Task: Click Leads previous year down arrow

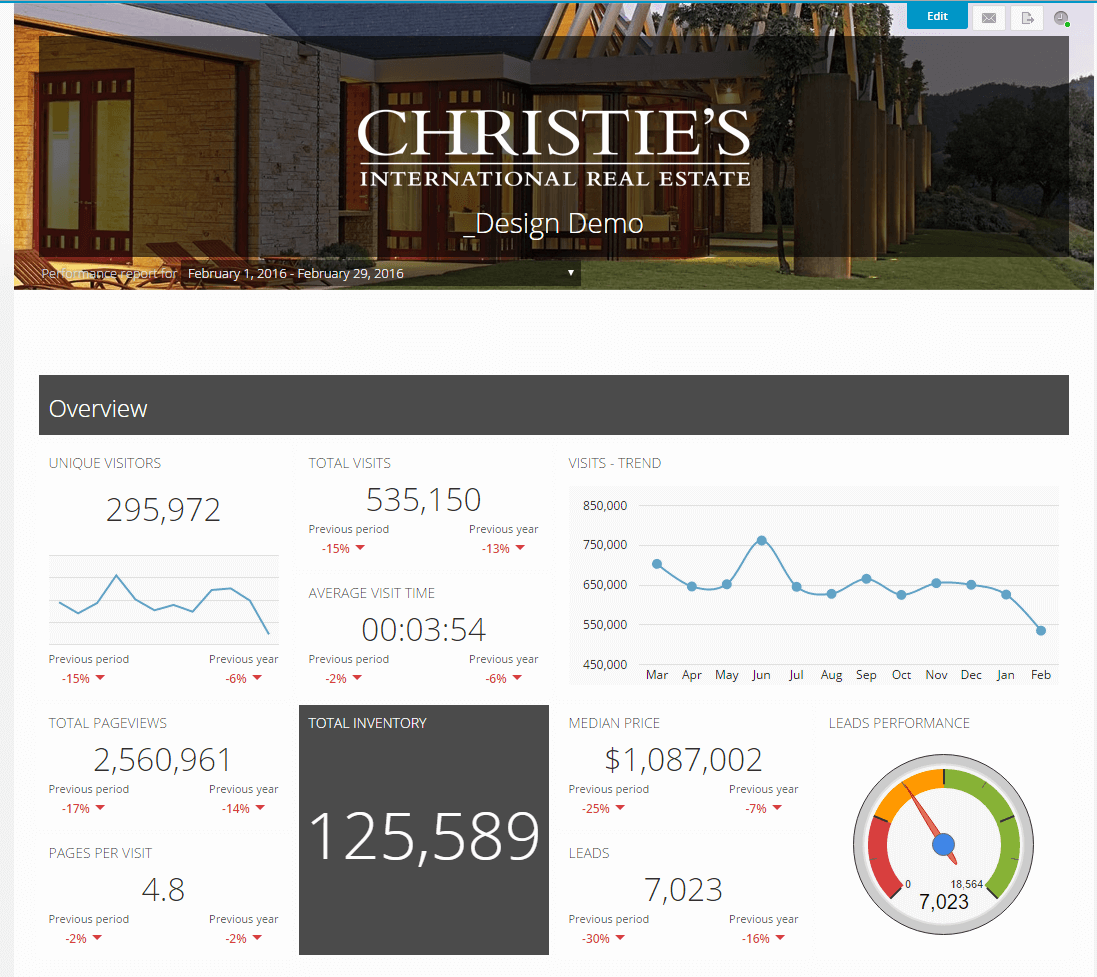Action: tap(780, 937)
